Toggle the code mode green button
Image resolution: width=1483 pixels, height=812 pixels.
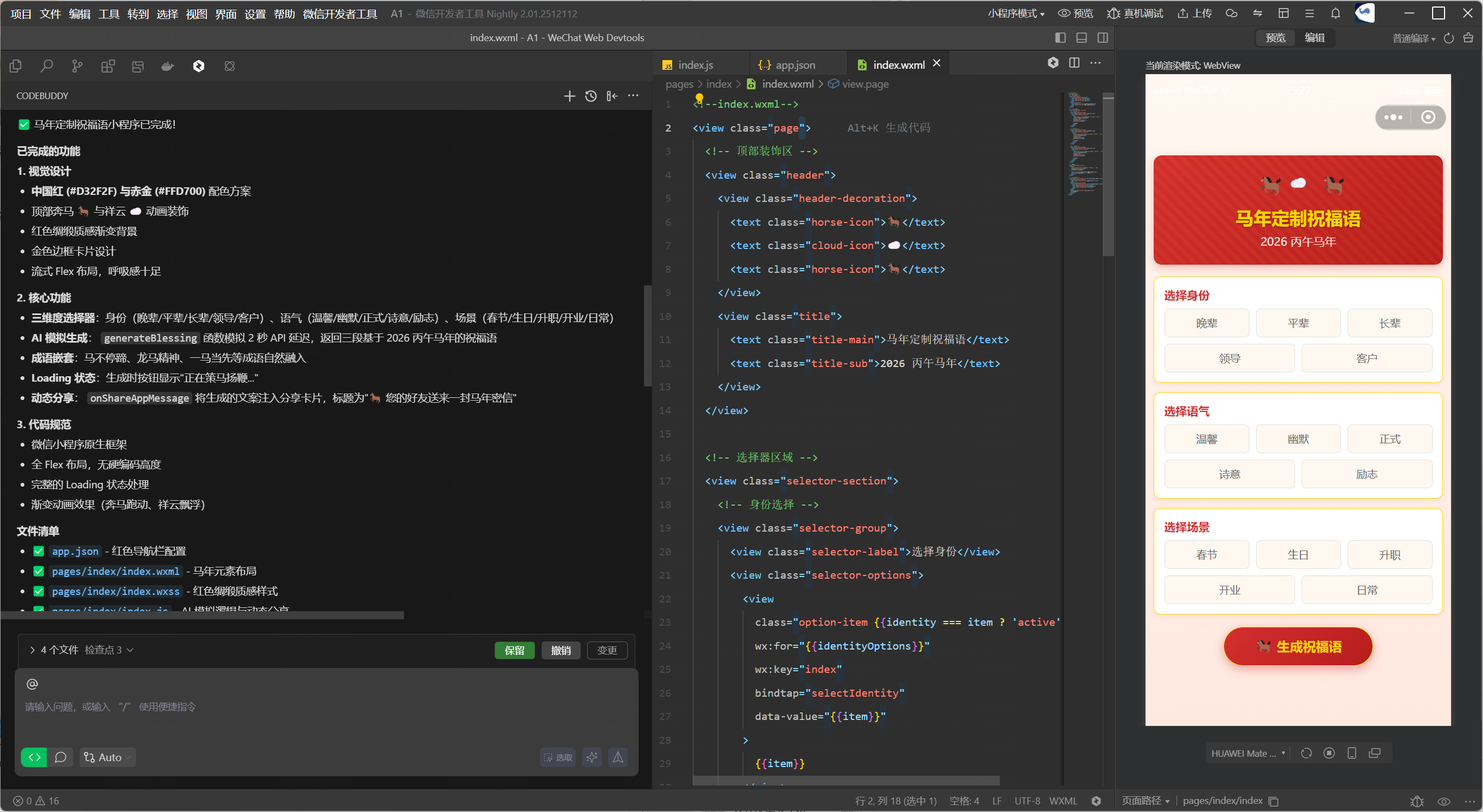34,757
